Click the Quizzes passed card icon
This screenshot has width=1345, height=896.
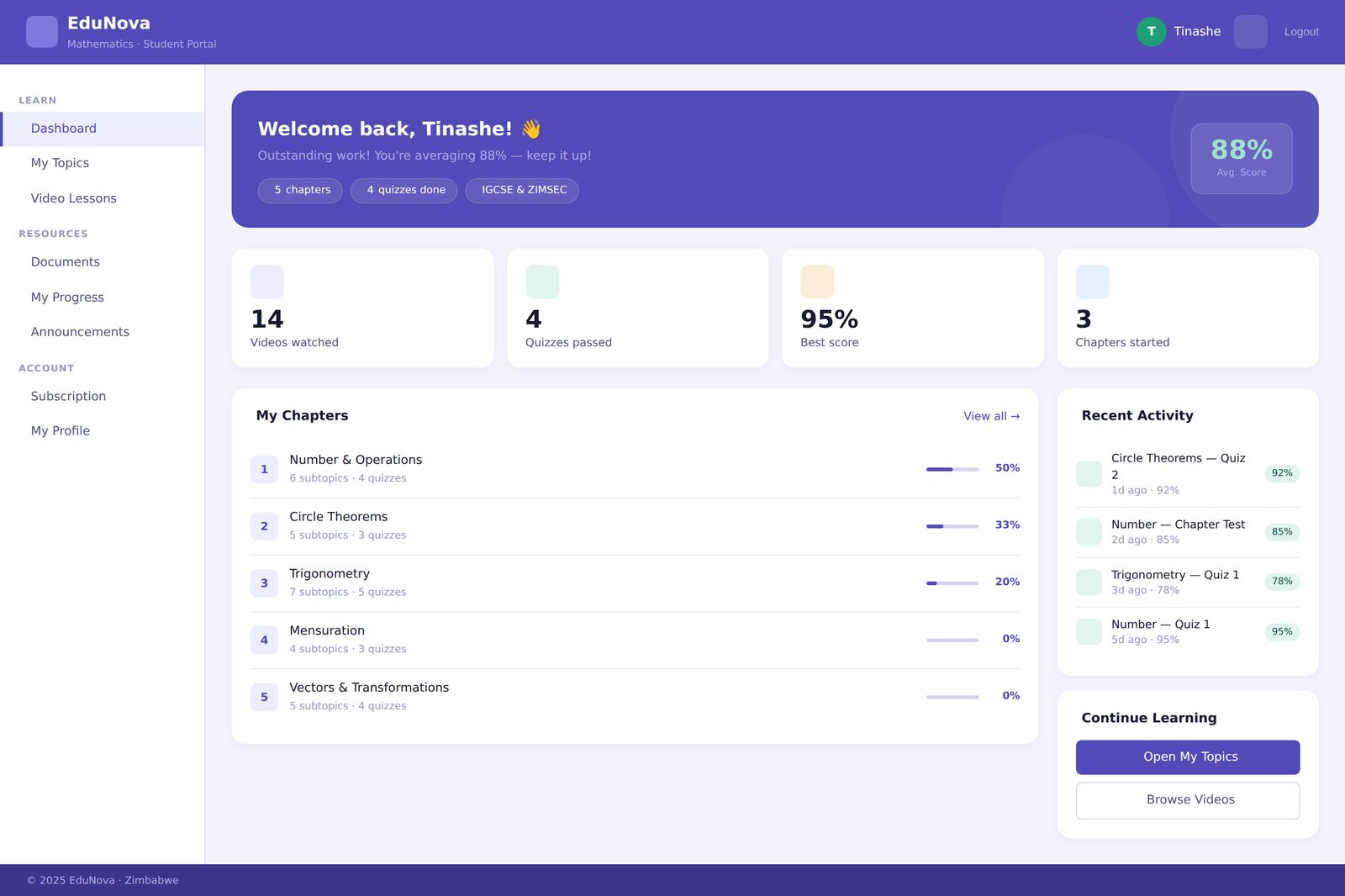pos(542,282)
